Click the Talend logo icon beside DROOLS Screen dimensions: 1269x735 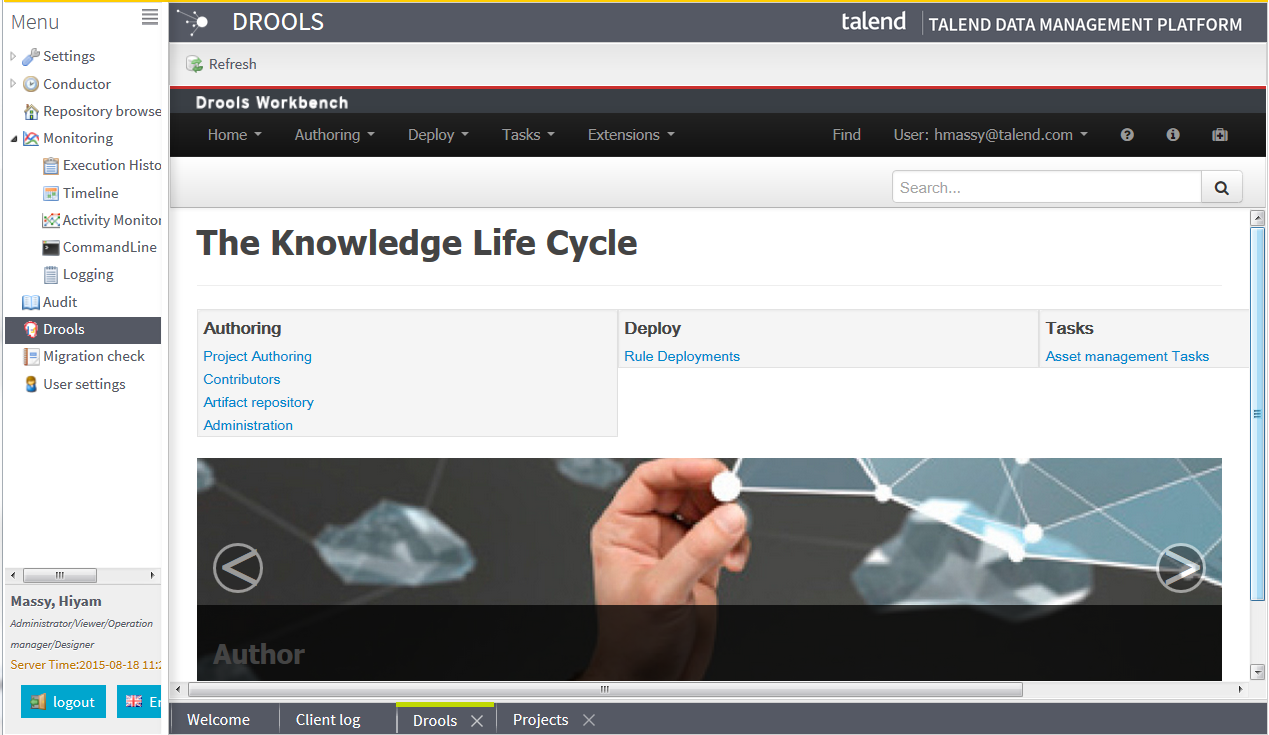(192, 22)
